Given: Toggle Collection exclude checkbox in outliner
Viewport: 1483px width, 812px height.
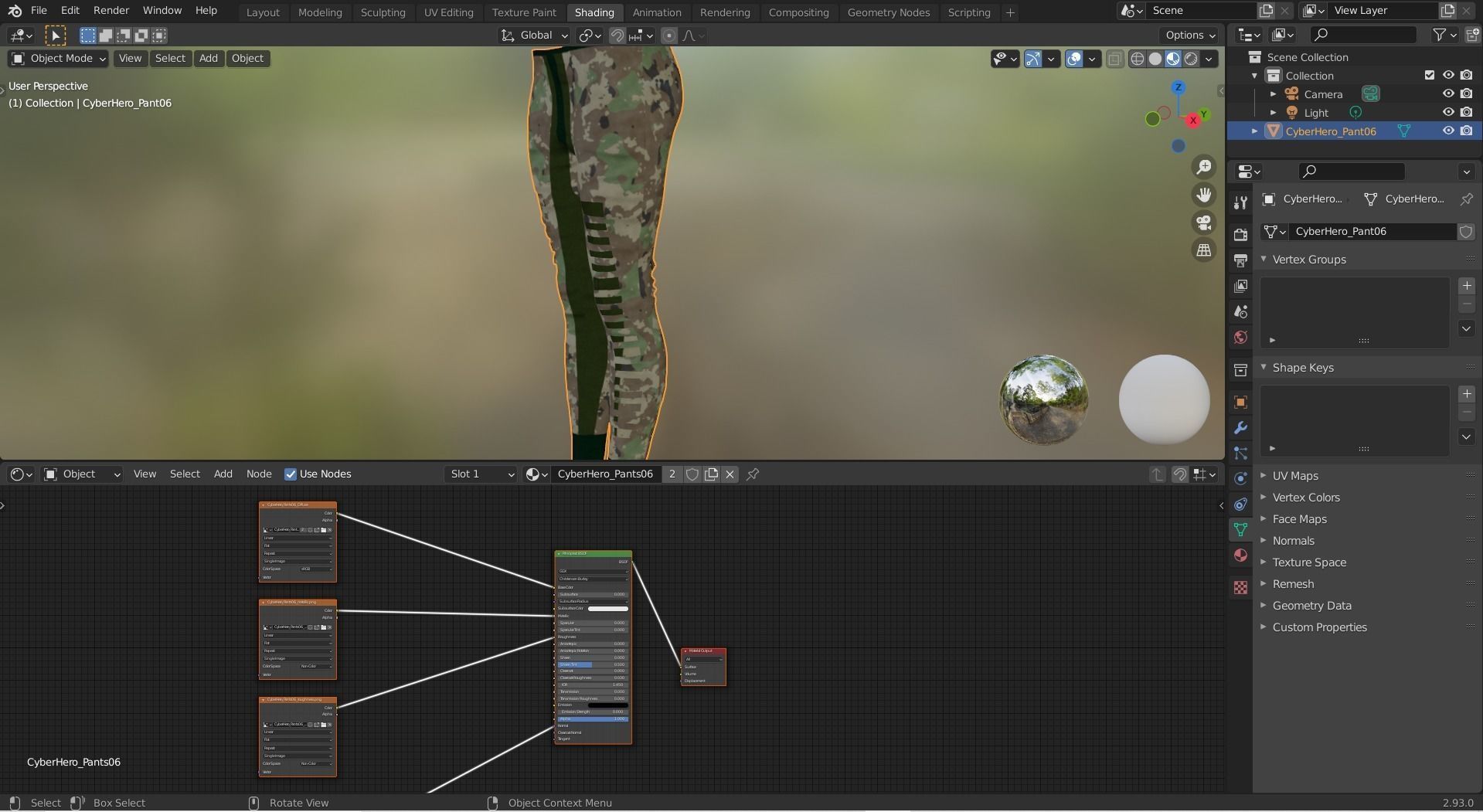Looking at the screenshot, I should pyautogui.click(x=1429, y=75).
